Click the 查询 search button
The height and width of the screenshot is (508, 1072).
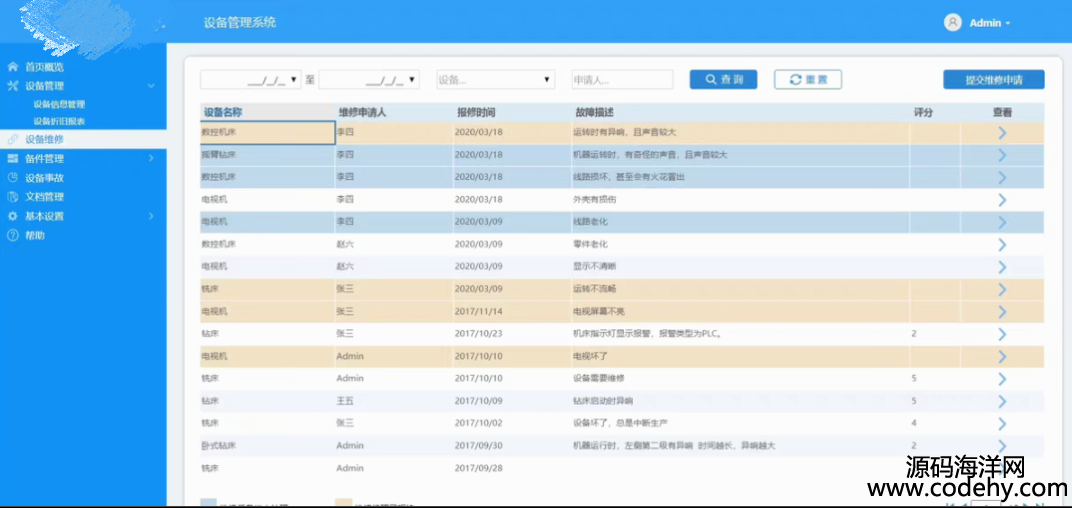point(723,79)
